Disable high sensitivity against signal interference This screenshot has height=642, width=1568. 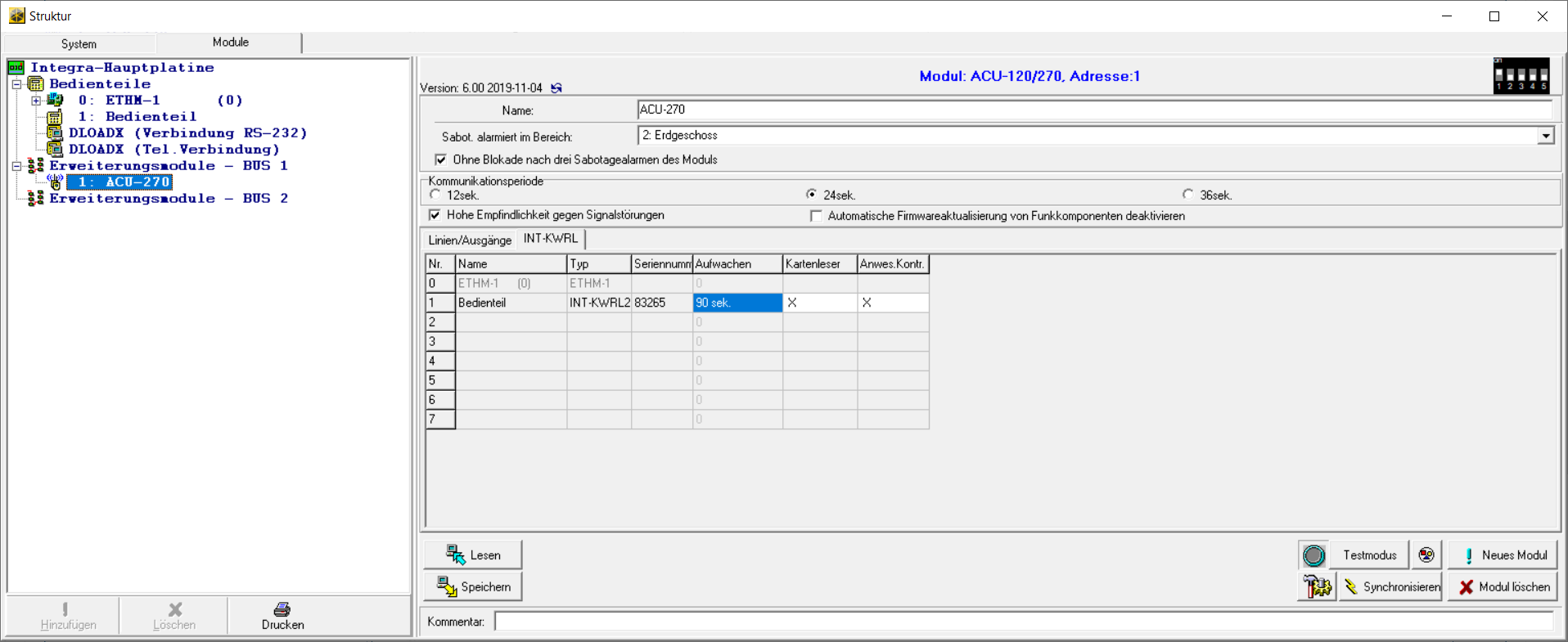[x=435, y=215]
